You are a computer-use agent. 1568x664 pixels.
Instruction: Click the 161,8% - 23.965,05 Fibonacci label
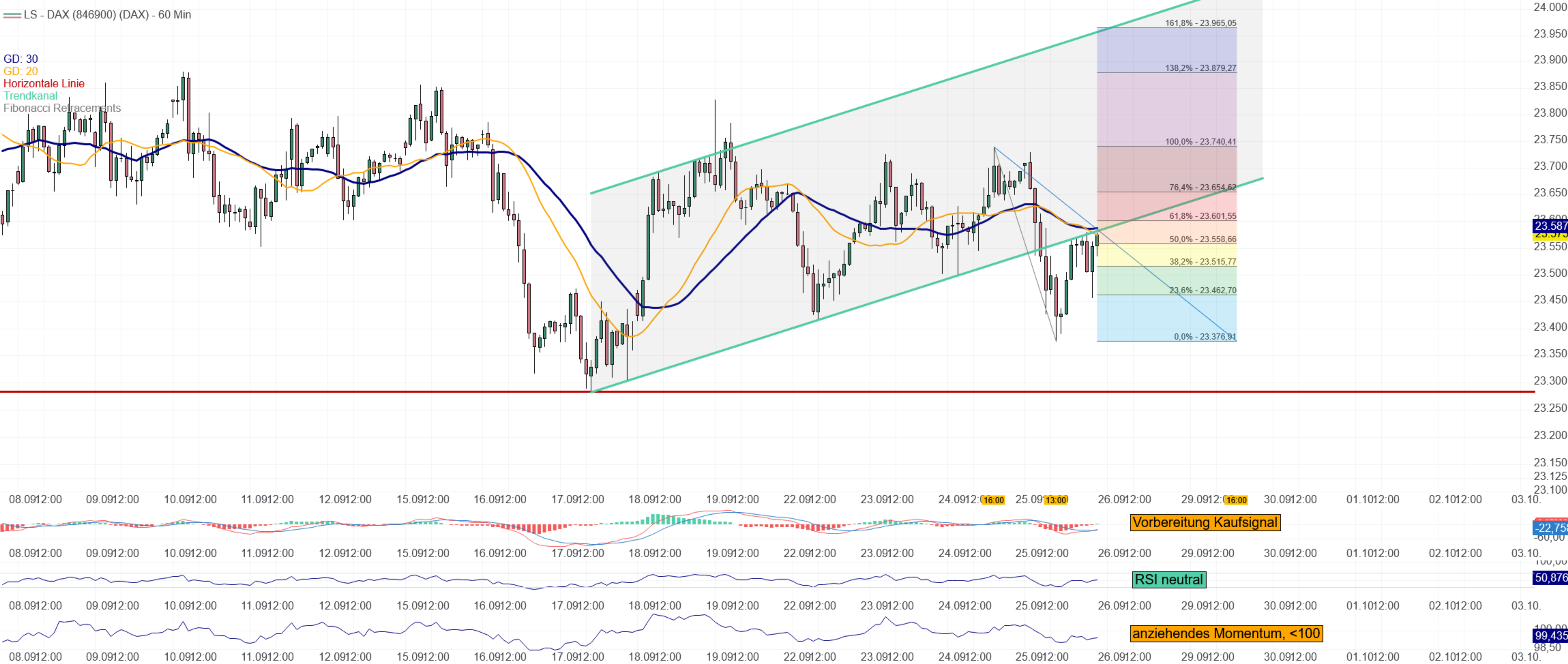point(1200,23)
